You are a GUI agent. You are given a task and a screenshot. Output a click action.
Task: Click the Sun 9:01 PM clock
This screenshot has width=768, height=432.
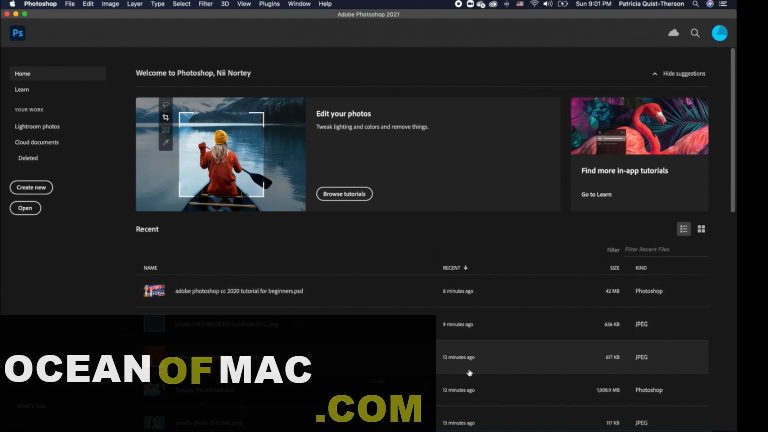click(593, 4)
